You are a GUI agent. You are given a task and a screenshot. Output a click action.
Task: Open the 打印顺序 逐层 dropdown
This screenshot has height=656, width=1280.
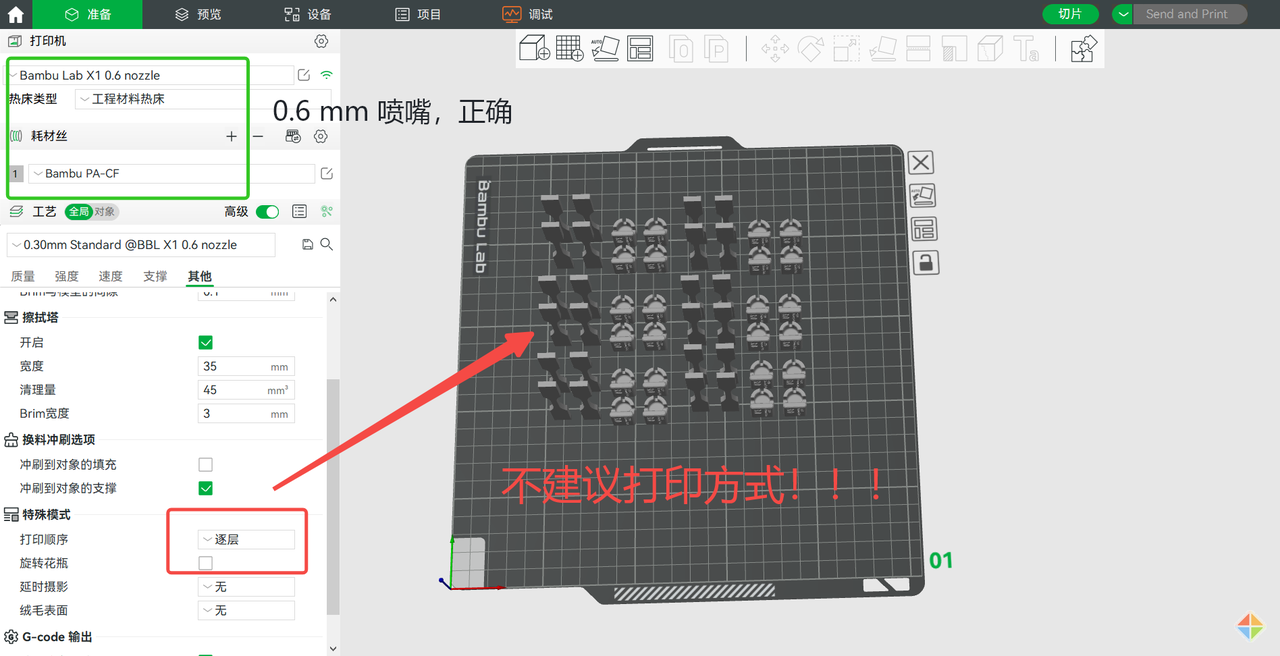point(246,539)
